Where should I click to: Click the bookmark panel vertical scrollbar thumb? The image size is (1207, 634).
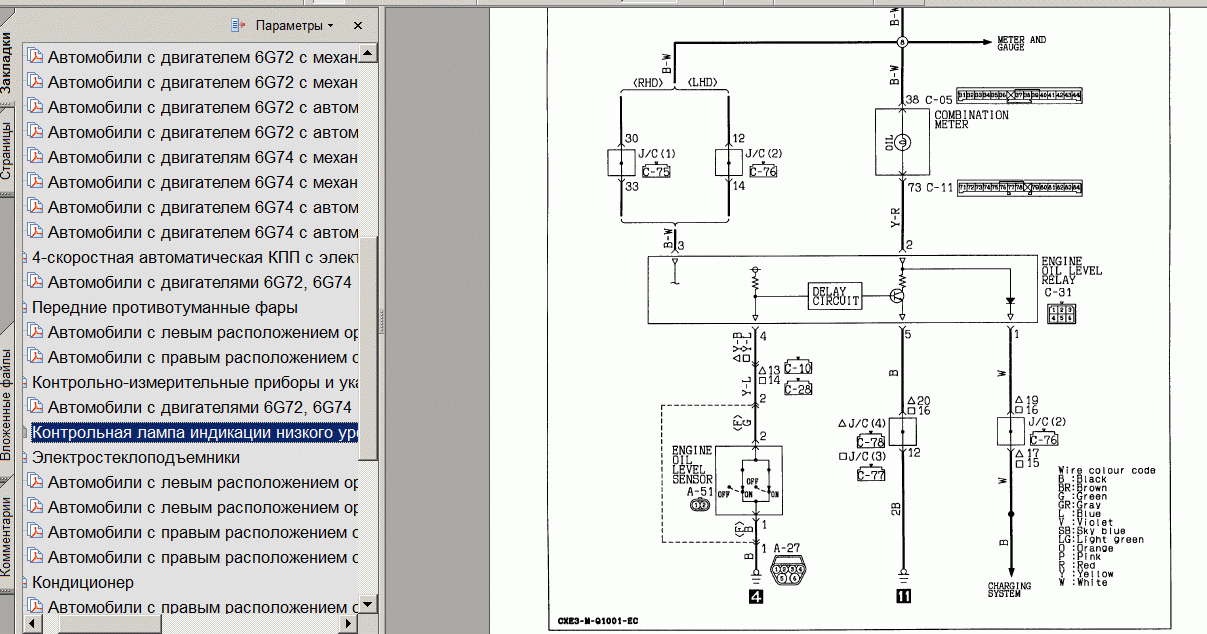click(369, 350)
